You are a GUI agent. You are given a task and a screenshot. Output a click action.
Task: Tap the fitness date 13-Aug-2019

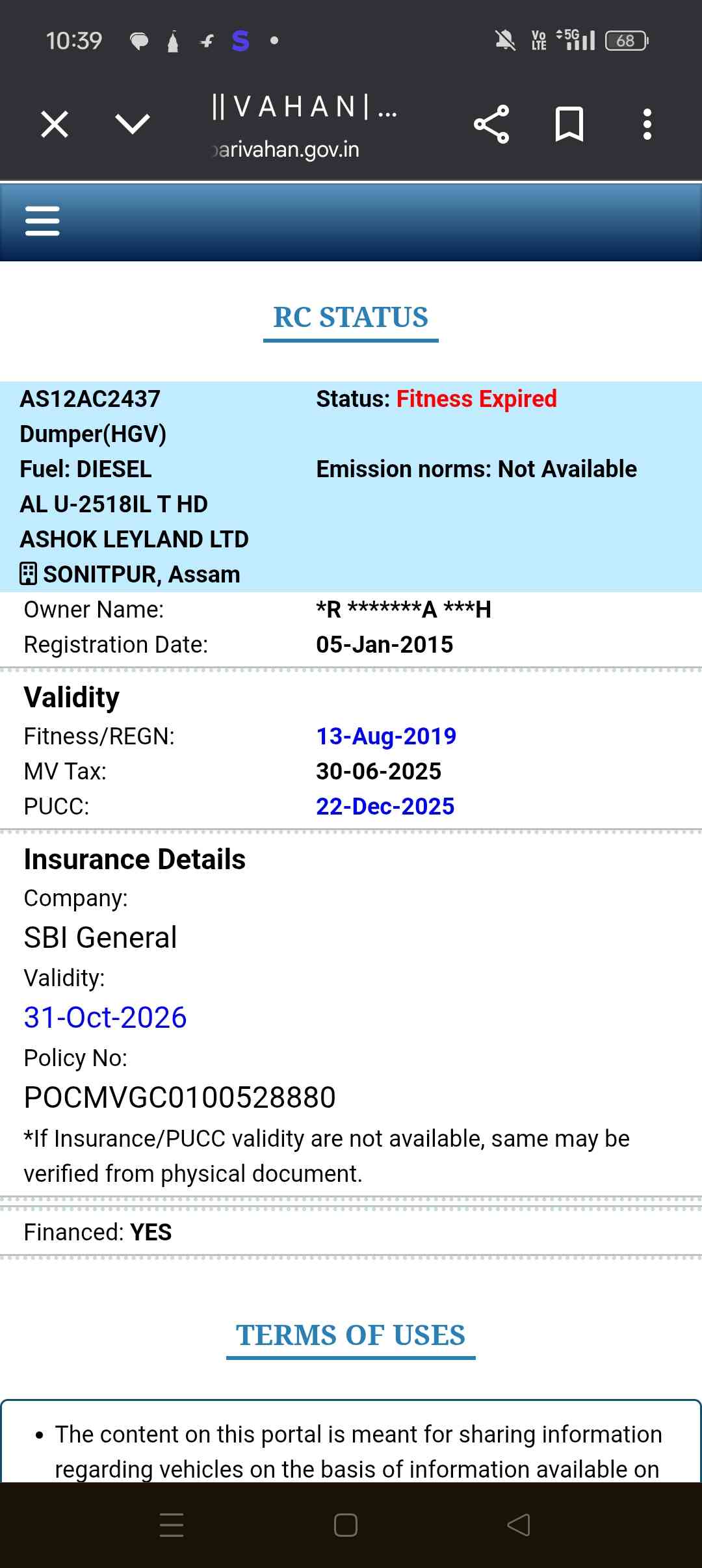(x=386, y=736)
